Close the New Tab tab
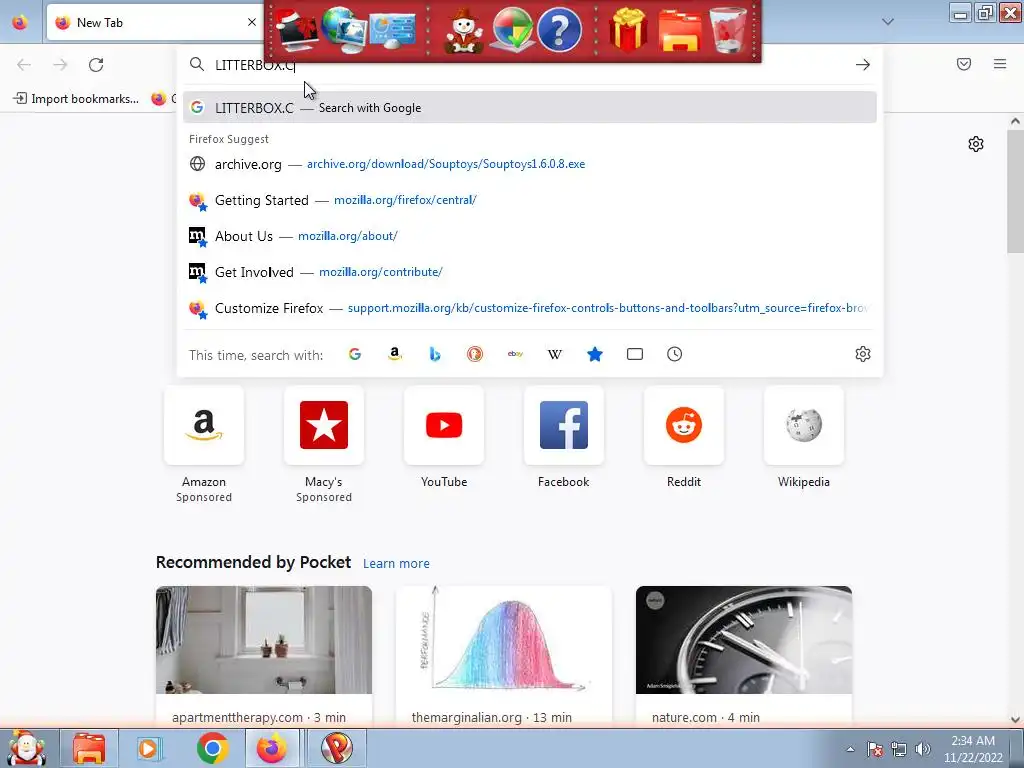This screenshot has width=1024, height=768. click(251, 22)
